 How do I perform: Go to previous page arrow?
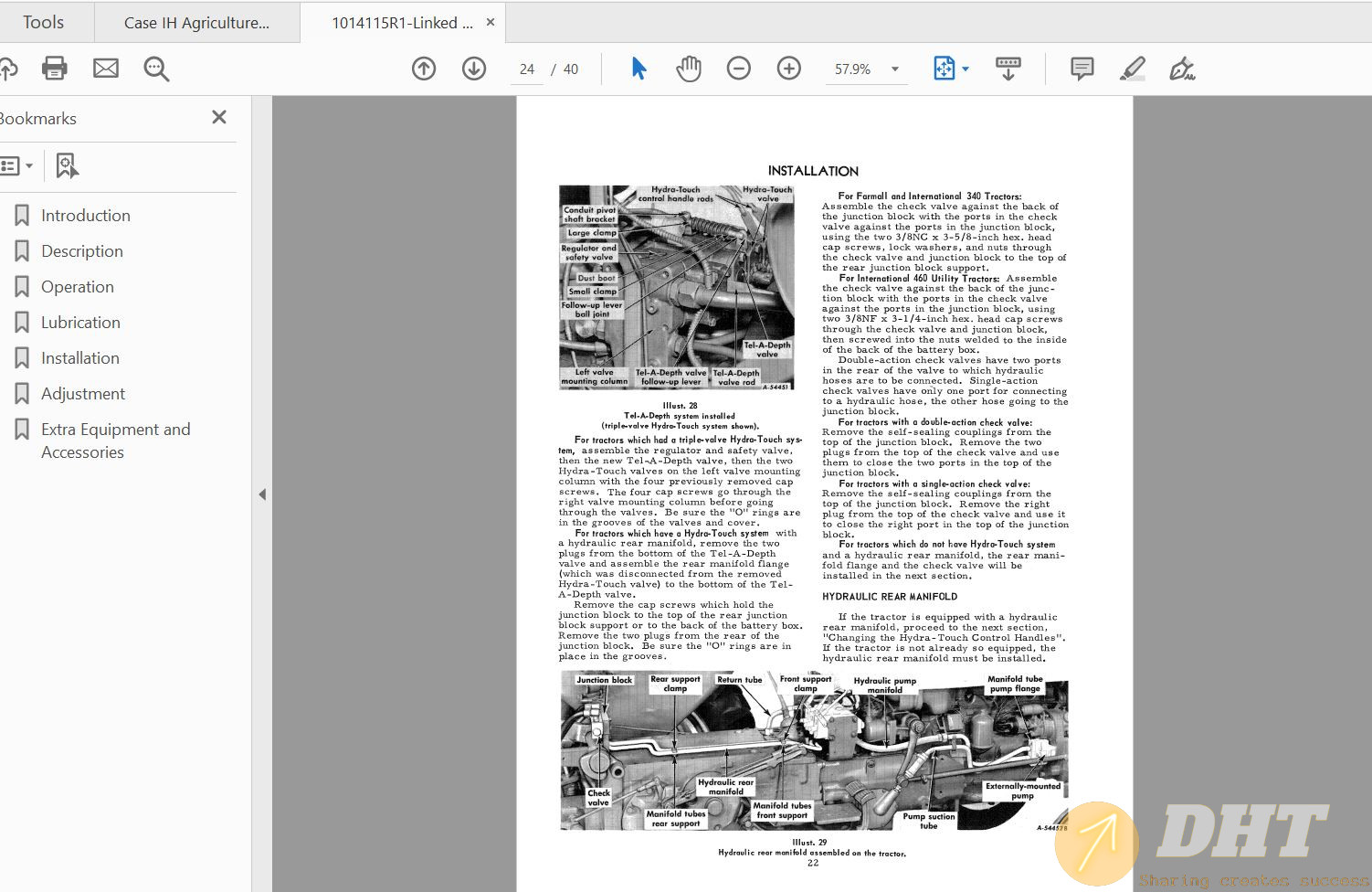(424, 69)
